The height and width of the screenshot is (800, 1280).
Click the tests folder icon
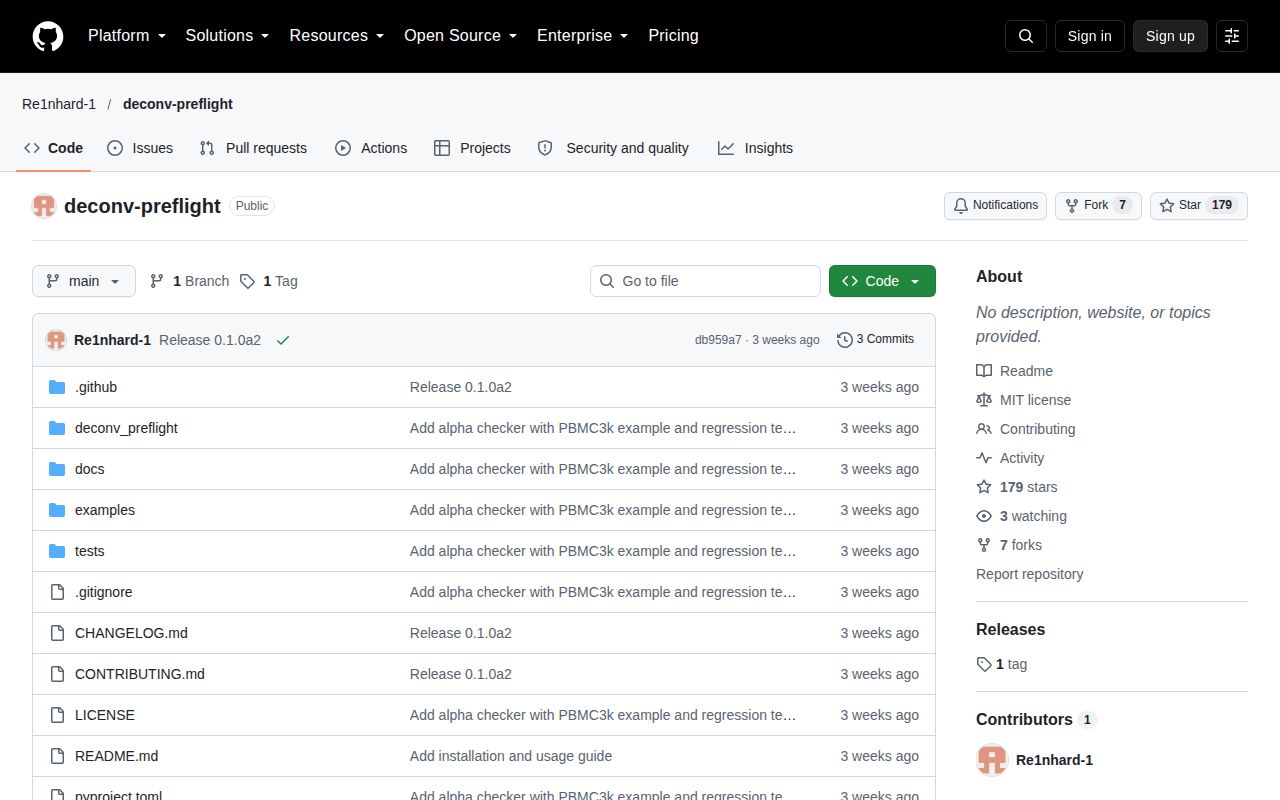tap(57, 551)
